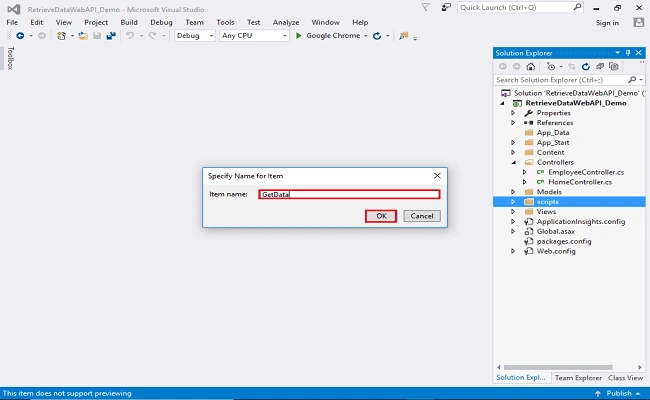Click the Navigate Forward icon in toolbar

point(42,36)
